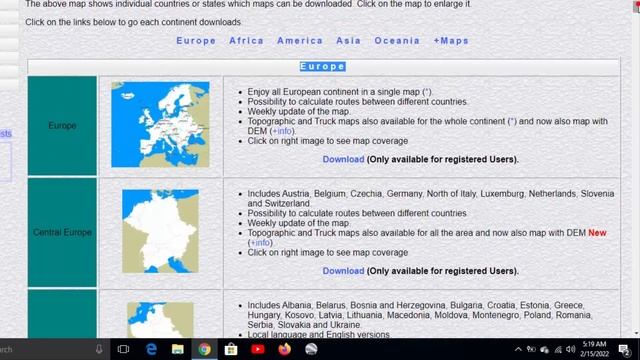The width and height of the screenshot is (640, 360).
Task: Open Microsoft Edge from the taskbar
Action: pos(151,349)
